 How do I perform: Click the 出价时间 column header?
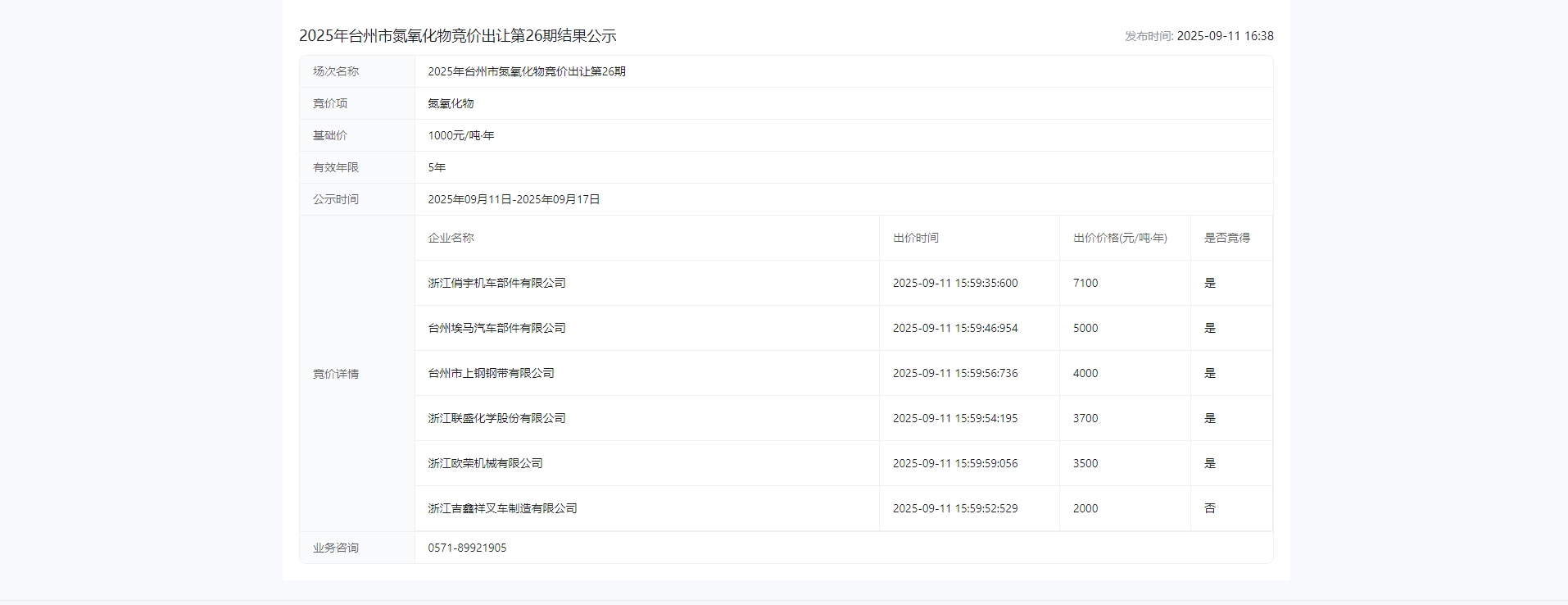click(915, 238)
